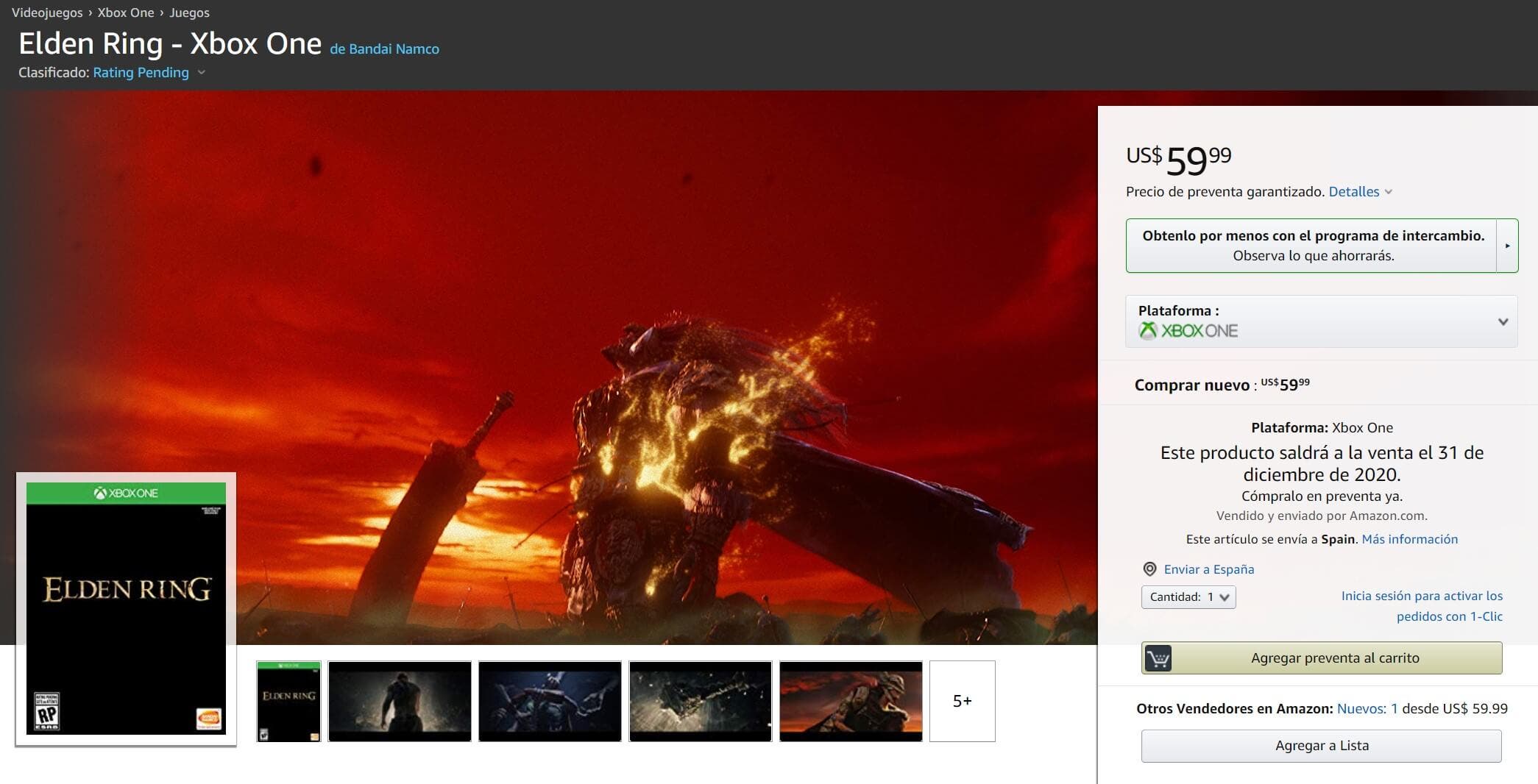
Task: Select the Comprar nuevo US$59.99 option
Action: (x=1222, y=385)
